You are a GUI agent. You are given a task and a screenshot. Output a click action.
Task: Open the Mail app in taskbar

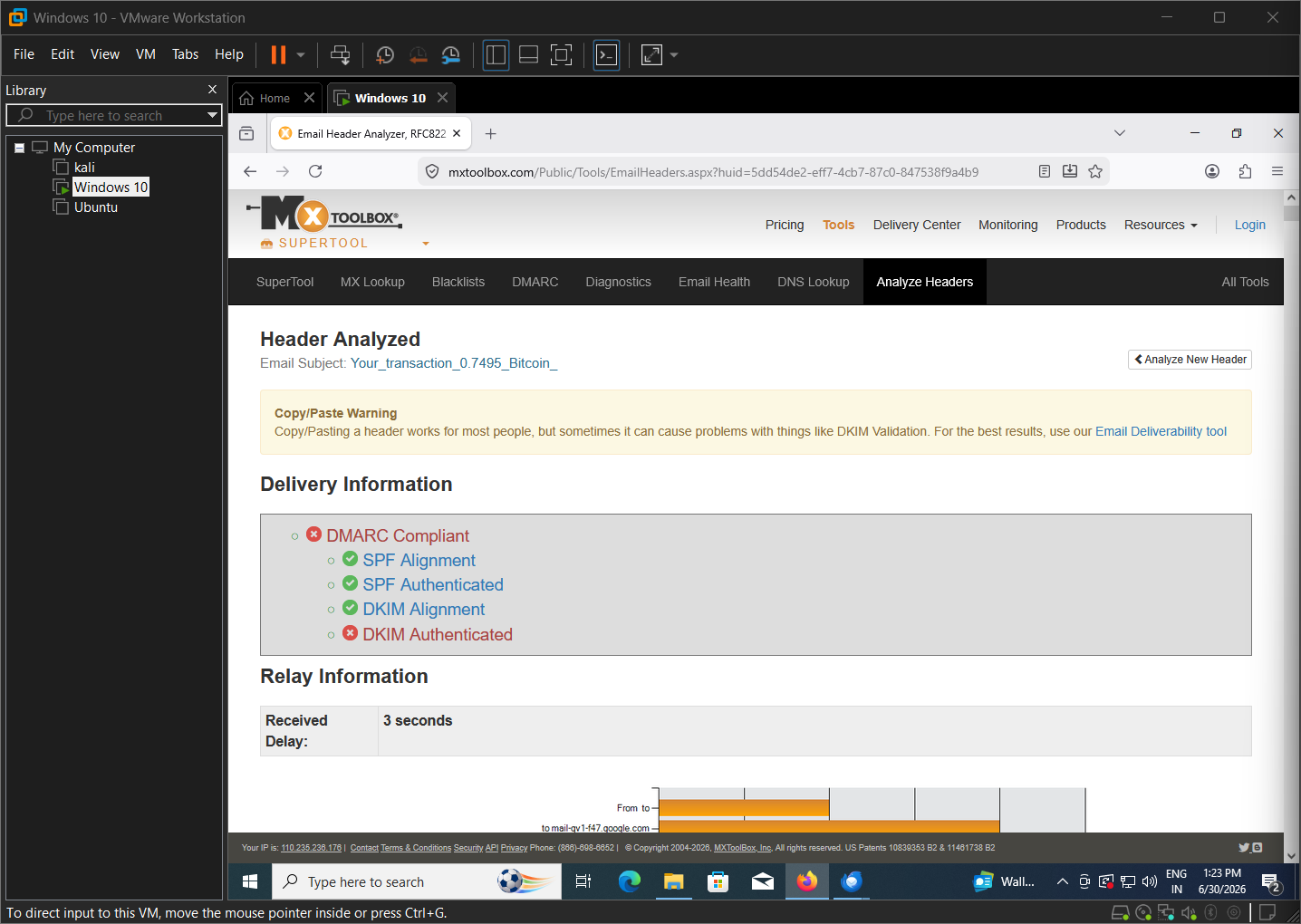pos(763,881)
